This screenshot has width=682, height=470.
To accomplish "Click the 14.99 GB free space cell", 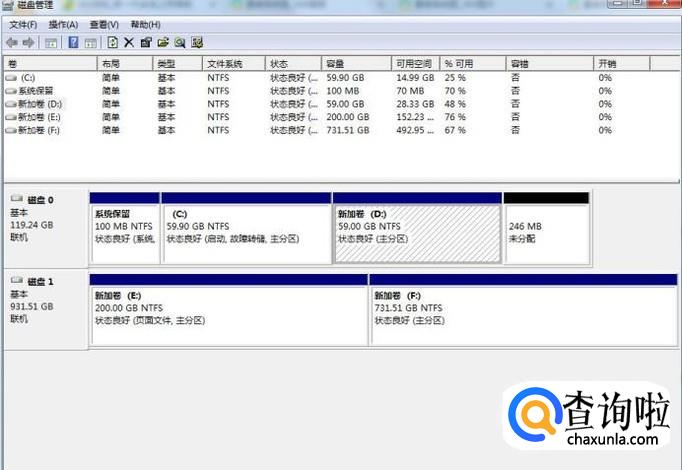I will pyautogui.click(x=415, y=78).
